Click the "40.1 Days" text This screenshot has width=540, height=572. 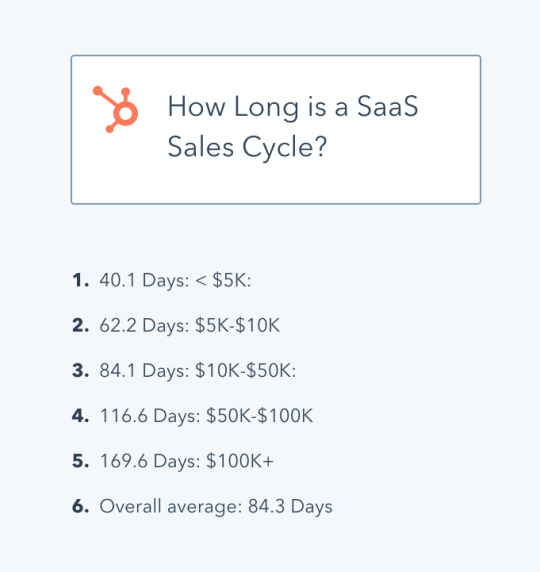[143, 281]
